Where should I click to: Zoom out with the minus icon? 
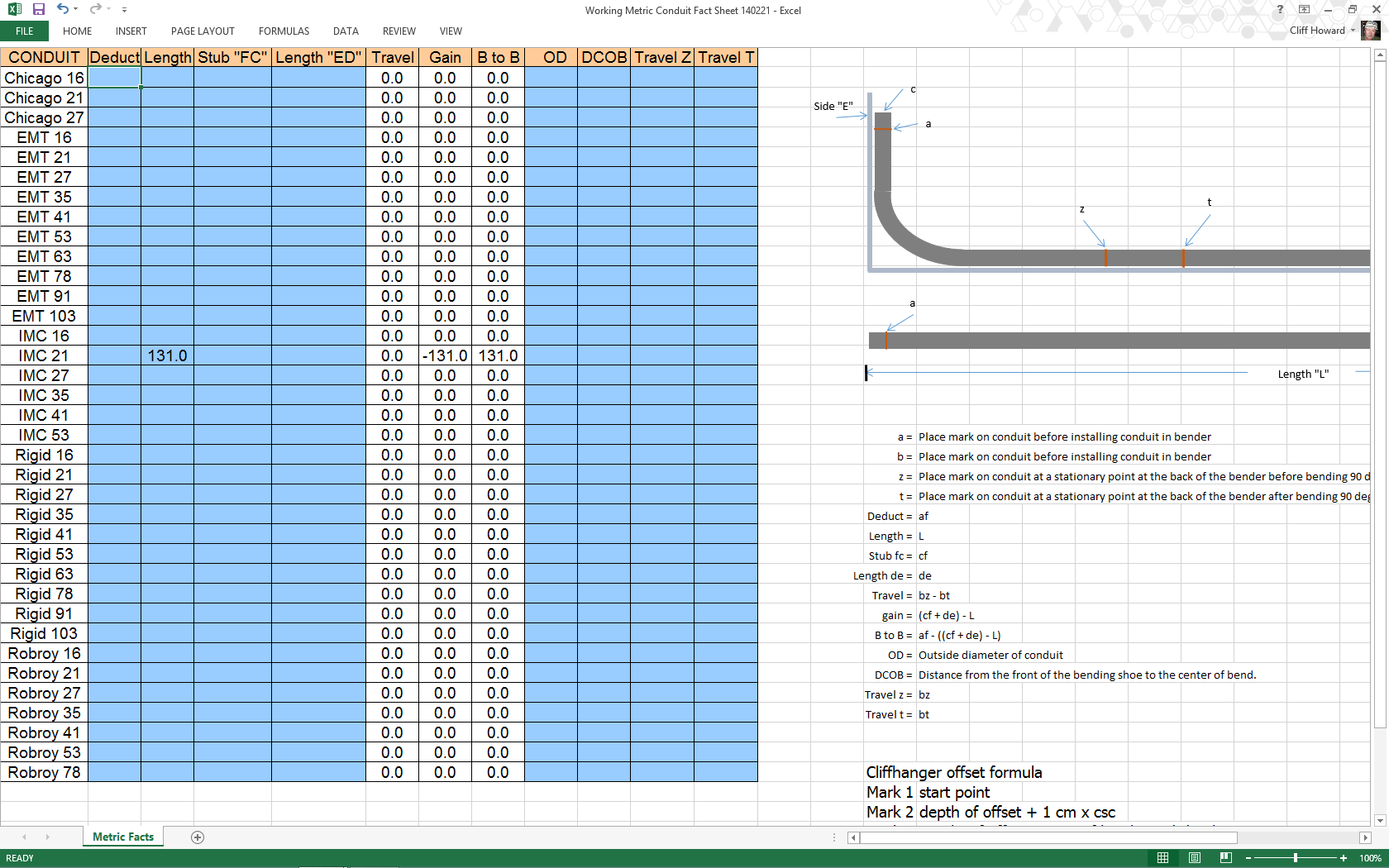[1248, 858]
